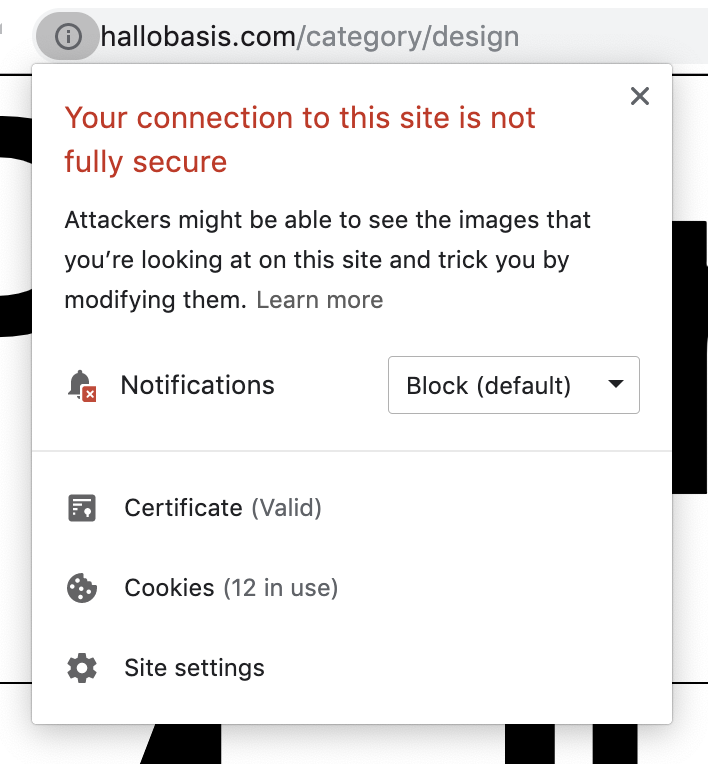Click the hallobasis.com domain in the address bar
708x764 pixels.
tap(198, 38)
